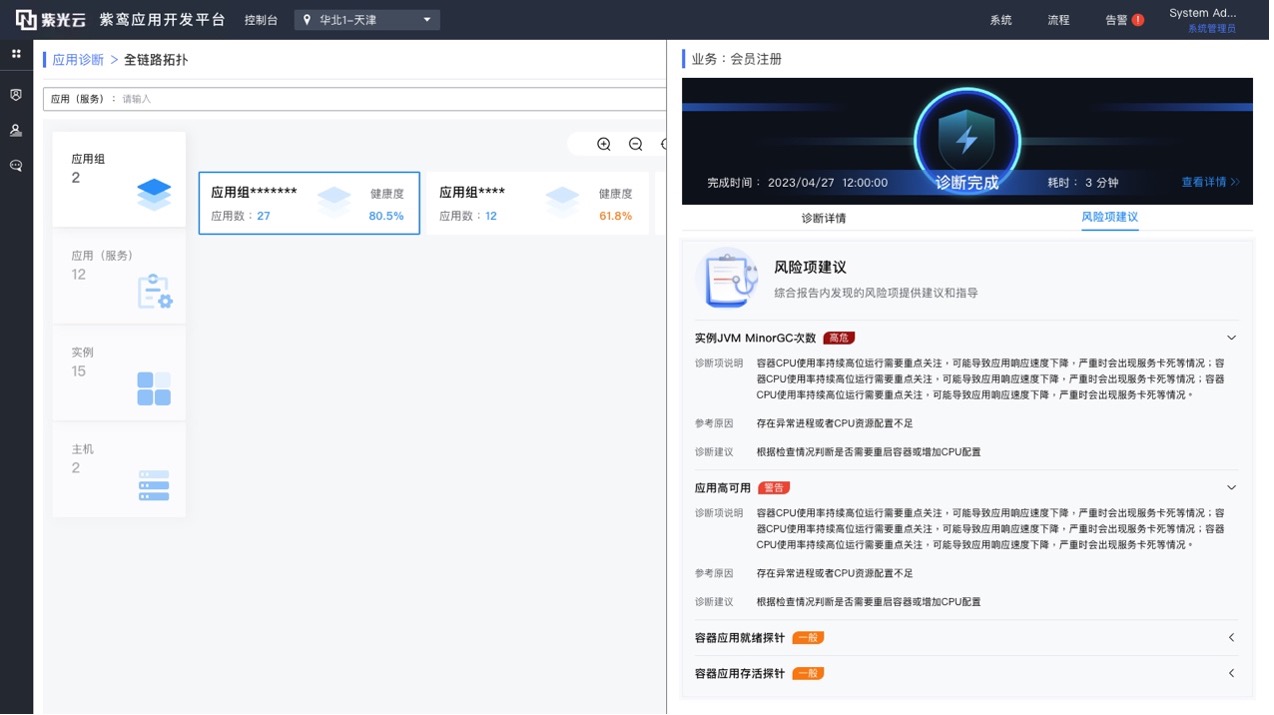
Task: Select the 应用(服务) 12 summary card
Action: click(x=119, y=277)
